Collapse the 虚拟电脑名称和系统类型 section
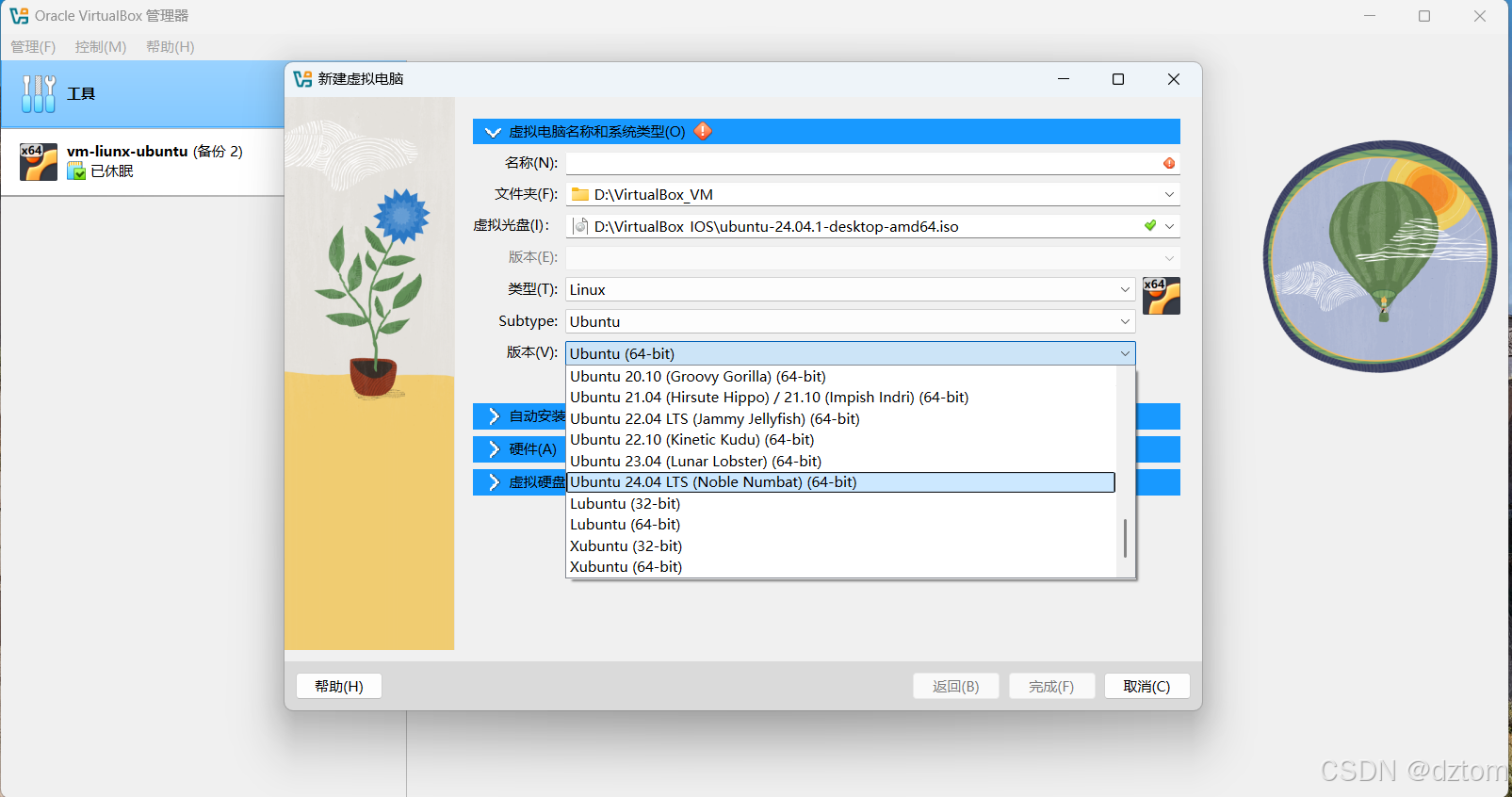The height and width of the screenshot is (797, 1512). click(493, 132)
